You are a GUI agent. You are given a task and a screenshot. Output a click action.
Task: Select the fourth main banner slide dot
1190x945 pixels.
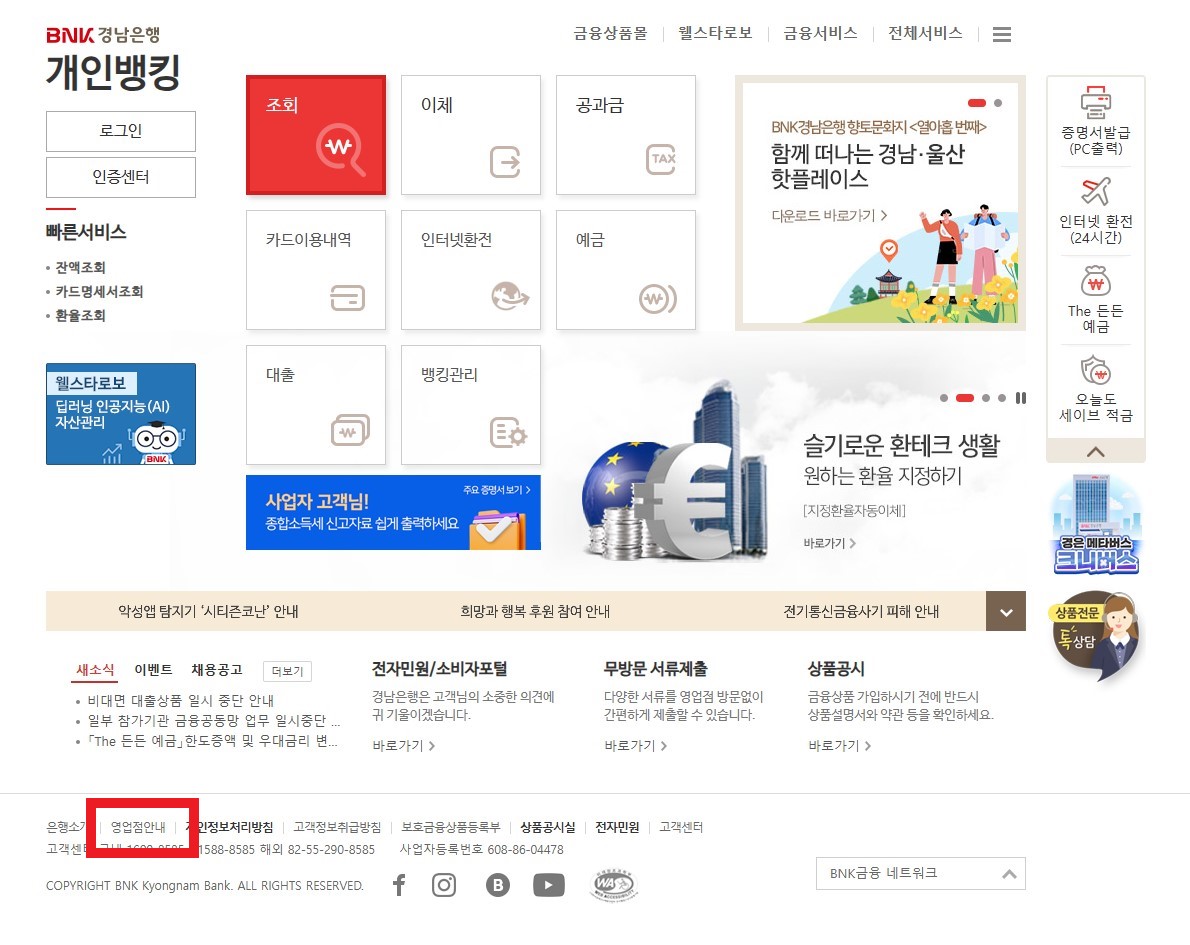(x=1002, y=398)
